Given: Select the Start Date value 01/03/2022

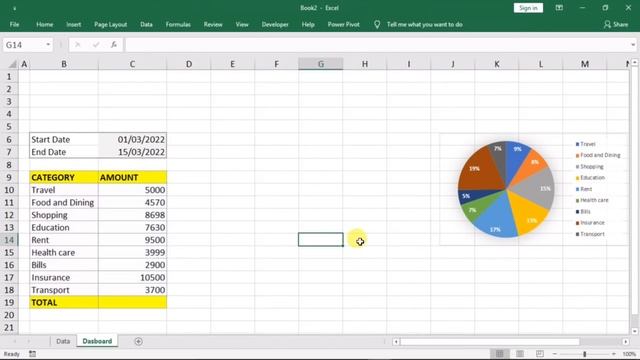Looking at the screenshot, I should (x=132, y=140).
